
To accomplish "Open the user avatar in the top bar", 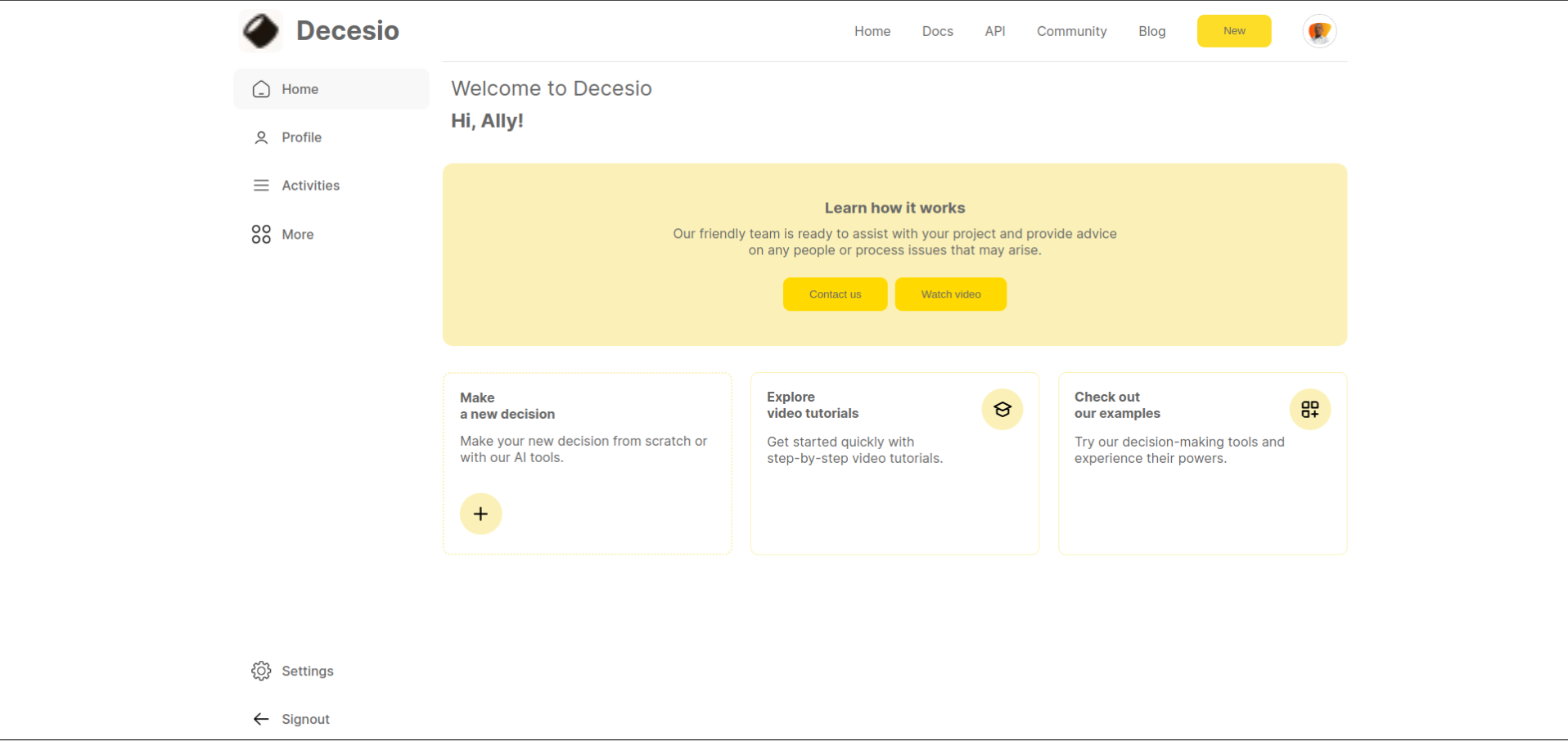I will coord(1319,31).
